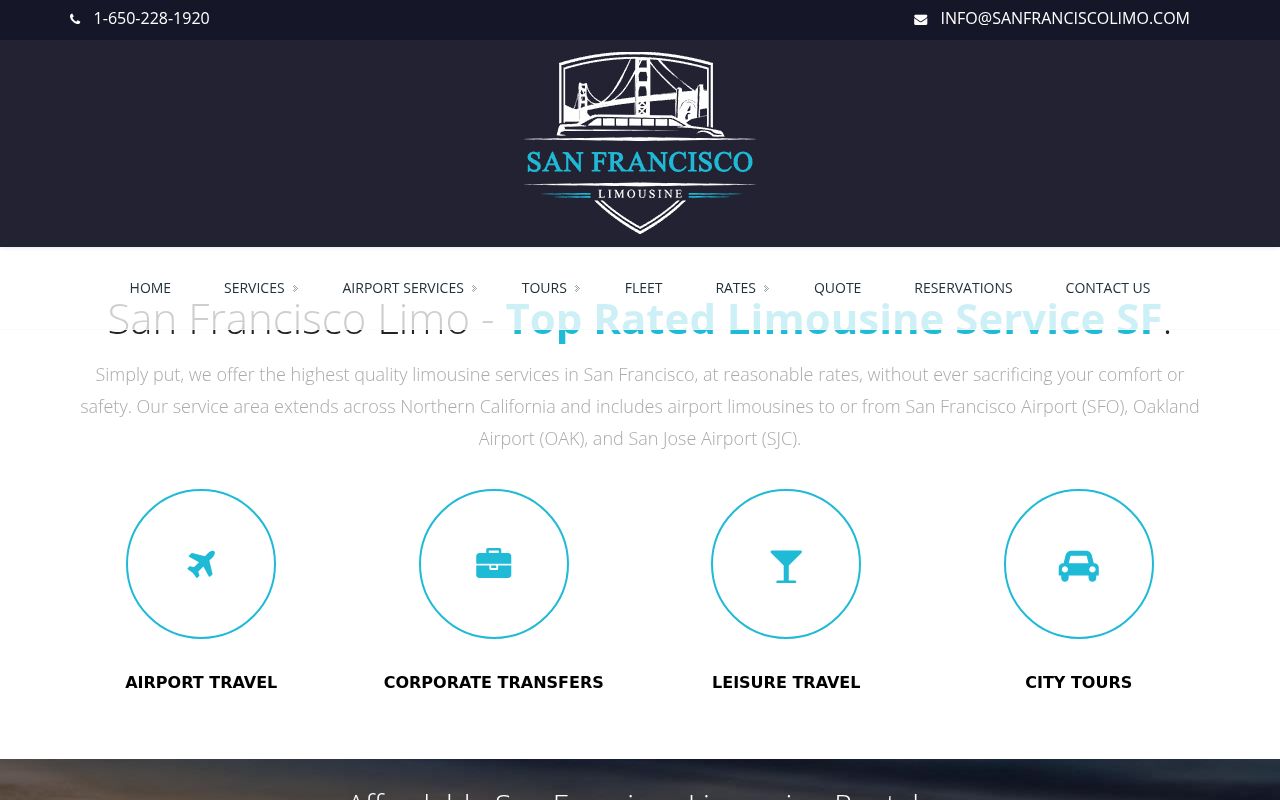Click the envelope email icon
This screenshot has width=1280, height=800.
(x=920, y=19)
